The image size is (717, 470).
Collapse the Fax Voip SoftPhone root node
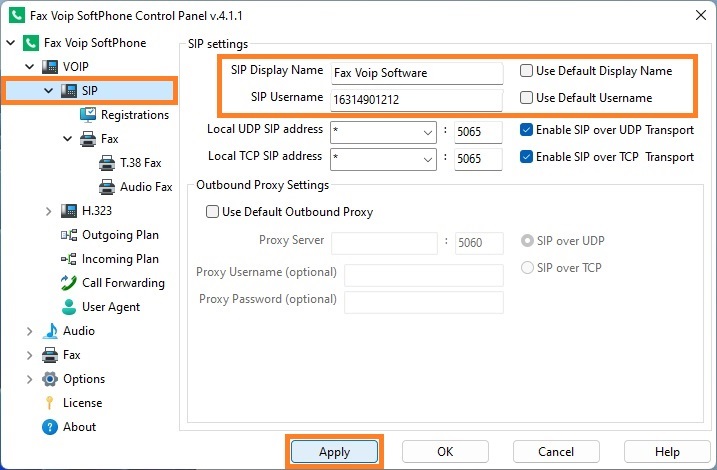pyautogui.click(x=11, y=43)
